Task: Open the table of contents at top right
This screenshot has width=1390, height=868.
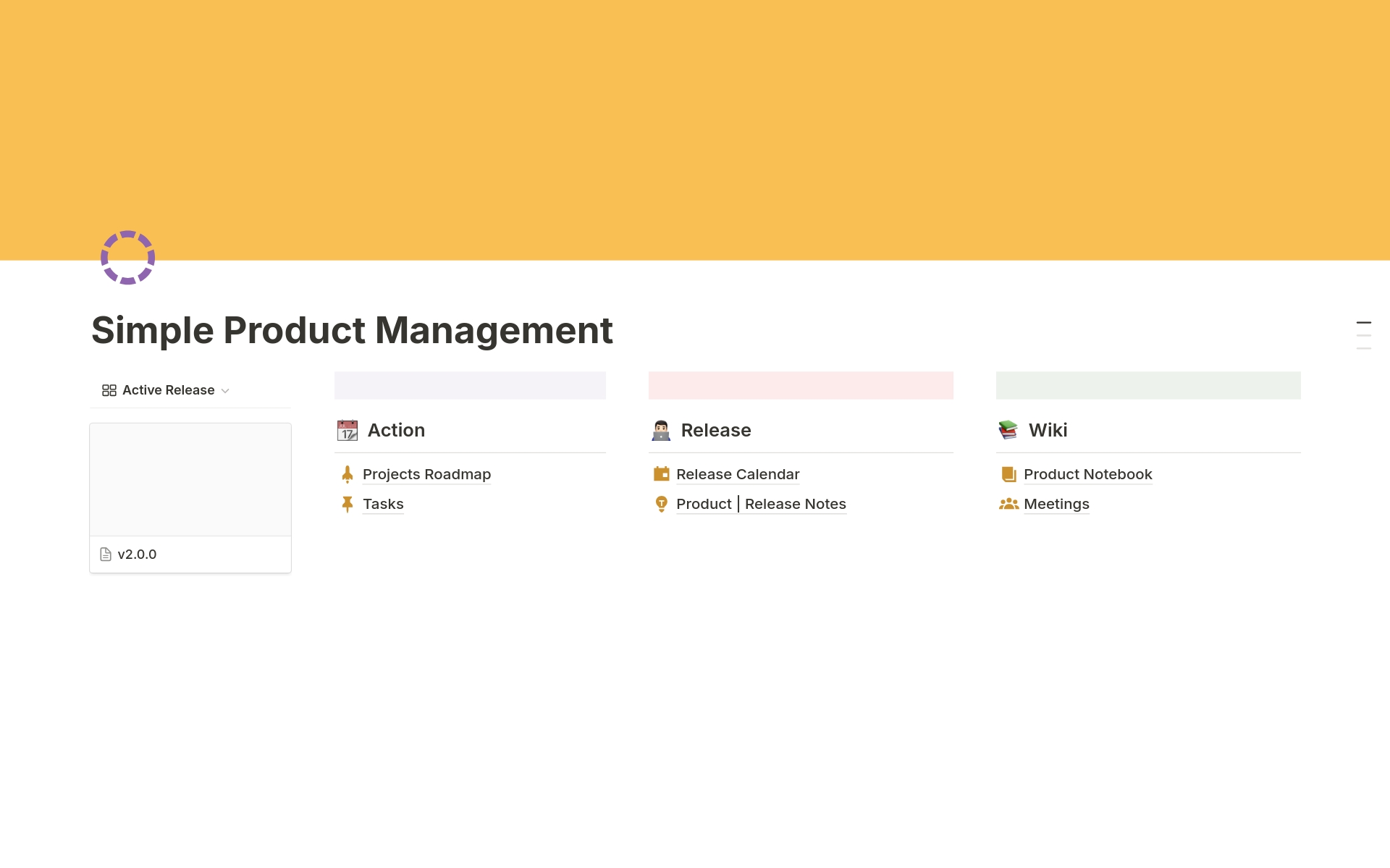Action: point(1364,334)
